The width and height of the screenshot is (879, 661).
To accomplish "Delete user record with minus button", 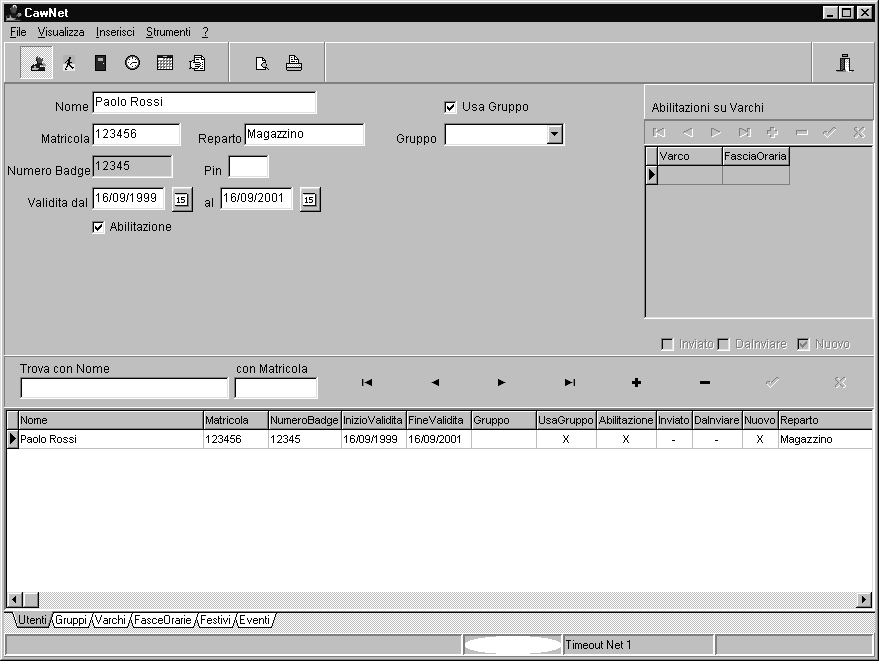I will (705, 382).
